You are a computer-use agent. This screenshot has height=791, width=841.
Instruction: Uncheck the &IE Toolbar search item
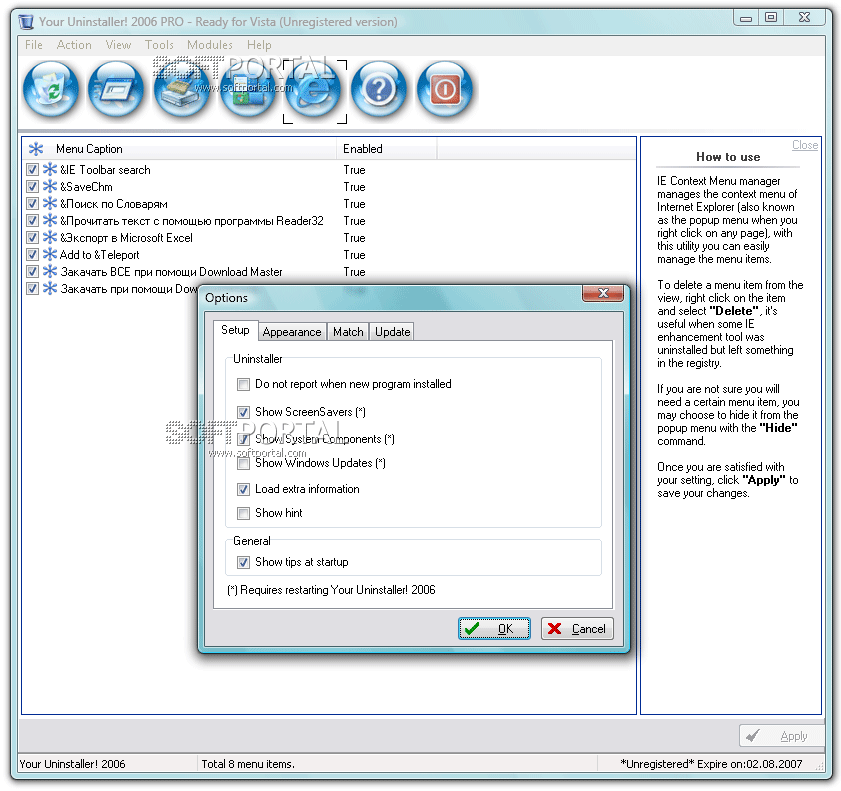[x=32, y=169]
